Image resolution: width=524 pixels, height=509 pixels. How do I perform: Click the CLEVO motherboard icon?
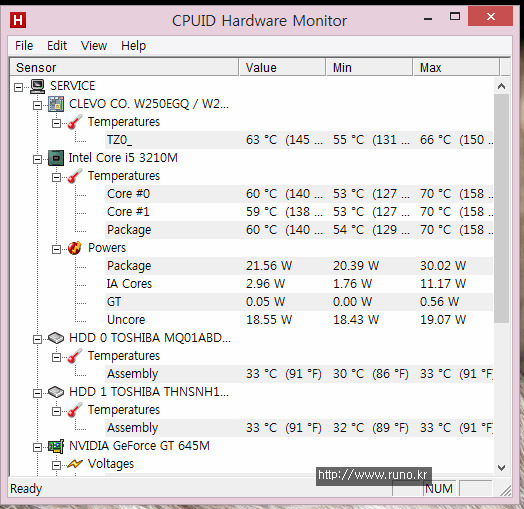tap(56, 104)
